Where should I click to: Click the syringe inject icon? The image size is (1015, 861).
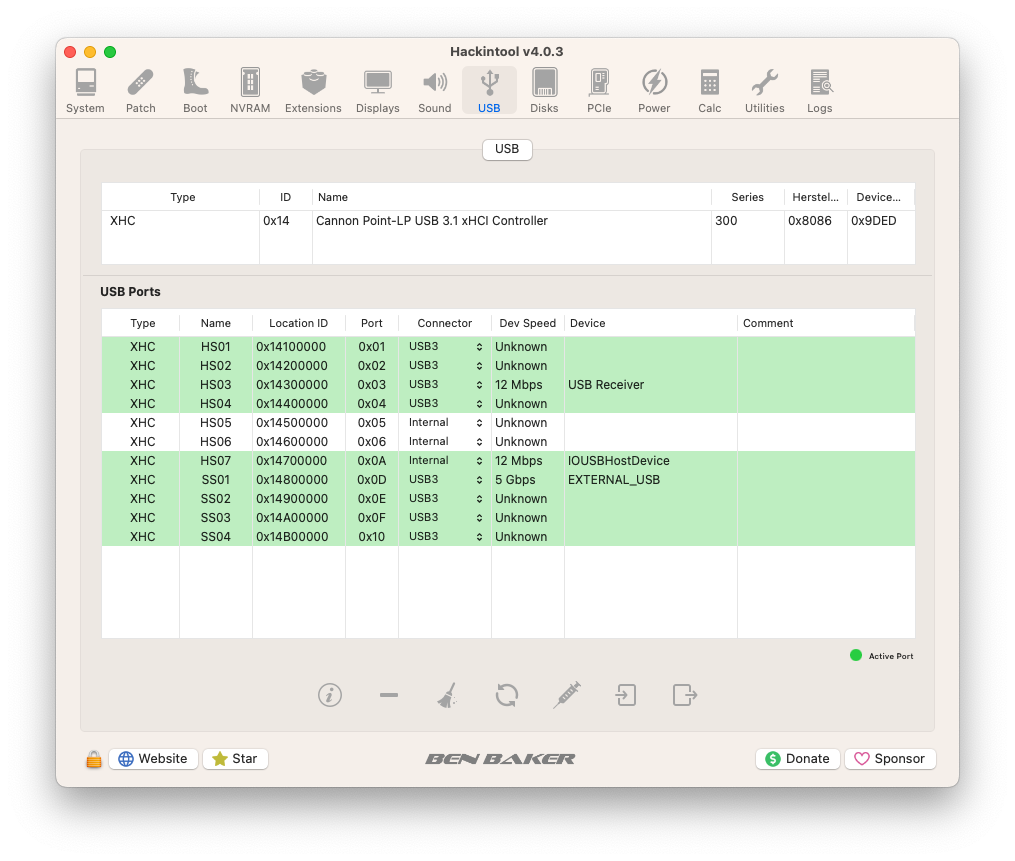567,695
